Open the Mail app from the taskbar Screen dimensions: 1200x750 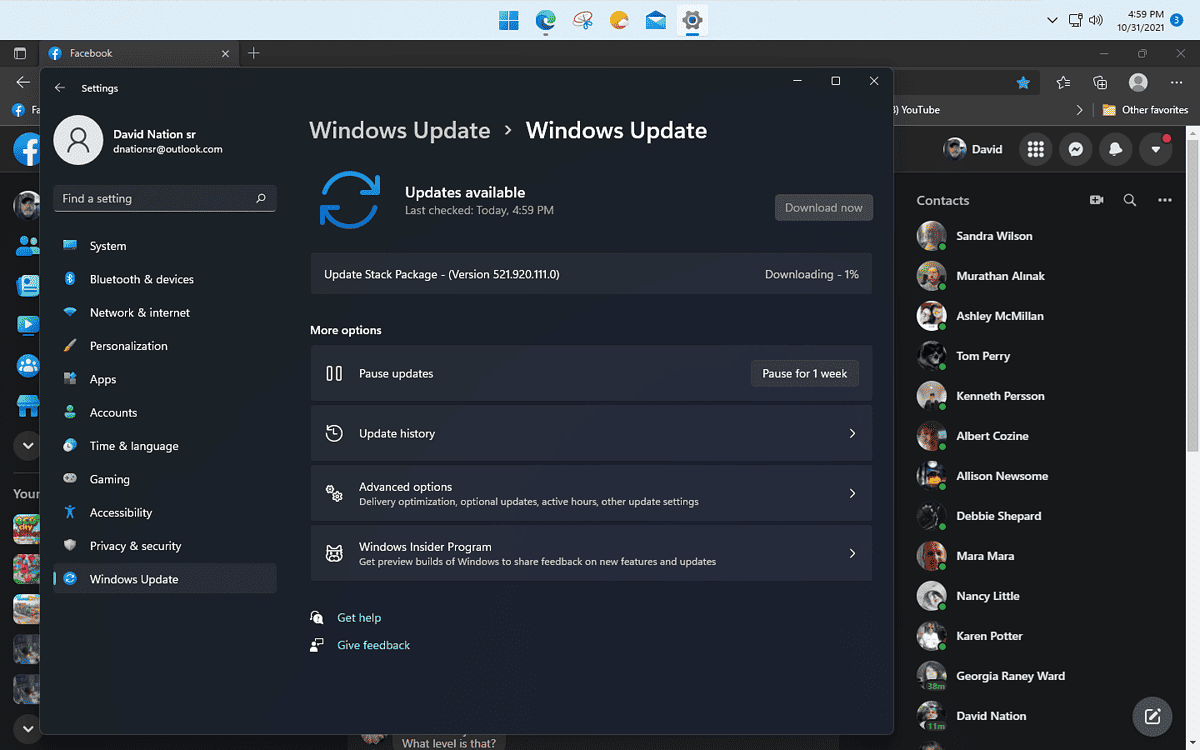pyautogui.click(x=655, y=20)
